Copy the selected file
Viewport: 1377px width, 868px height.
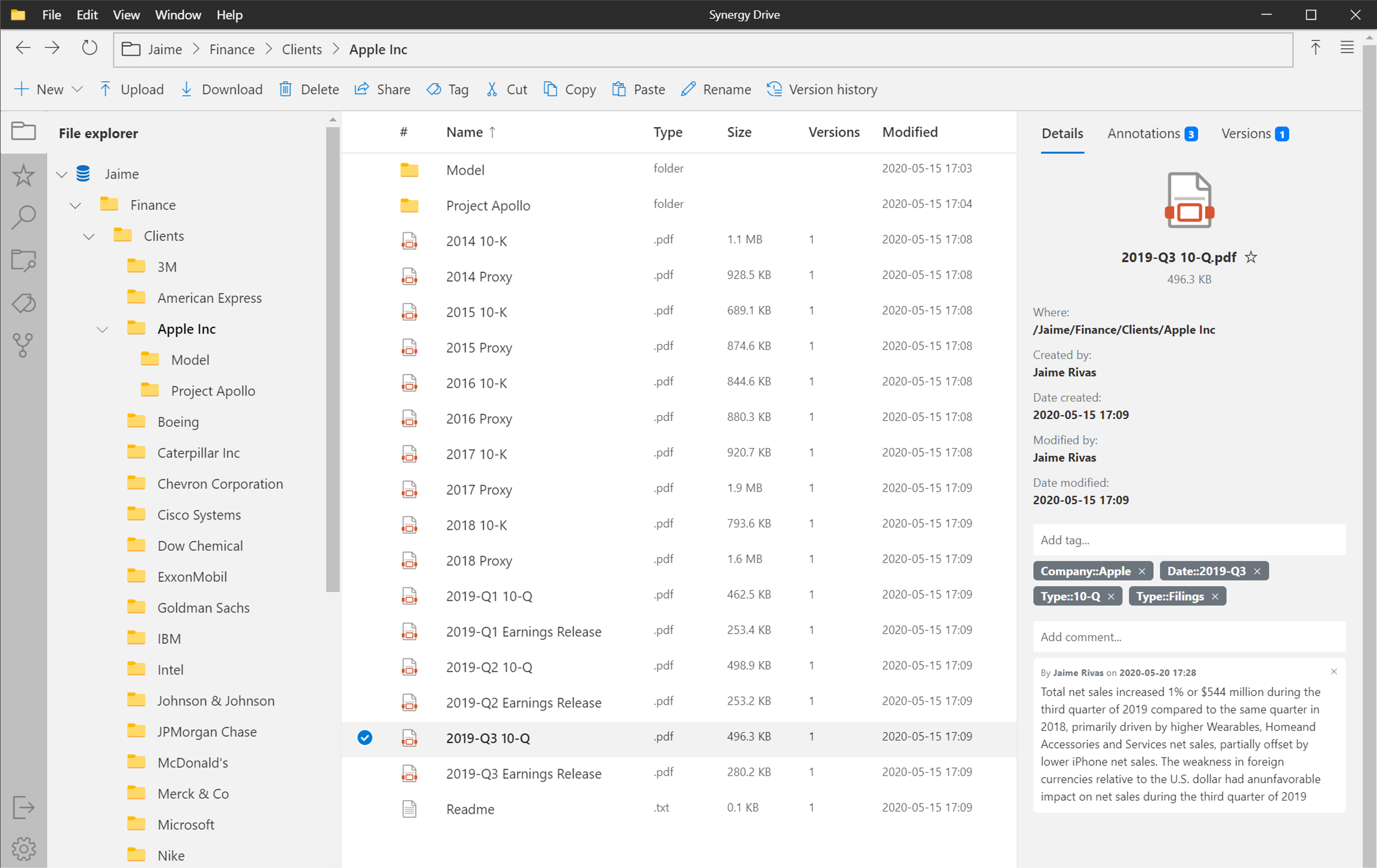click(x=570, y=89)
